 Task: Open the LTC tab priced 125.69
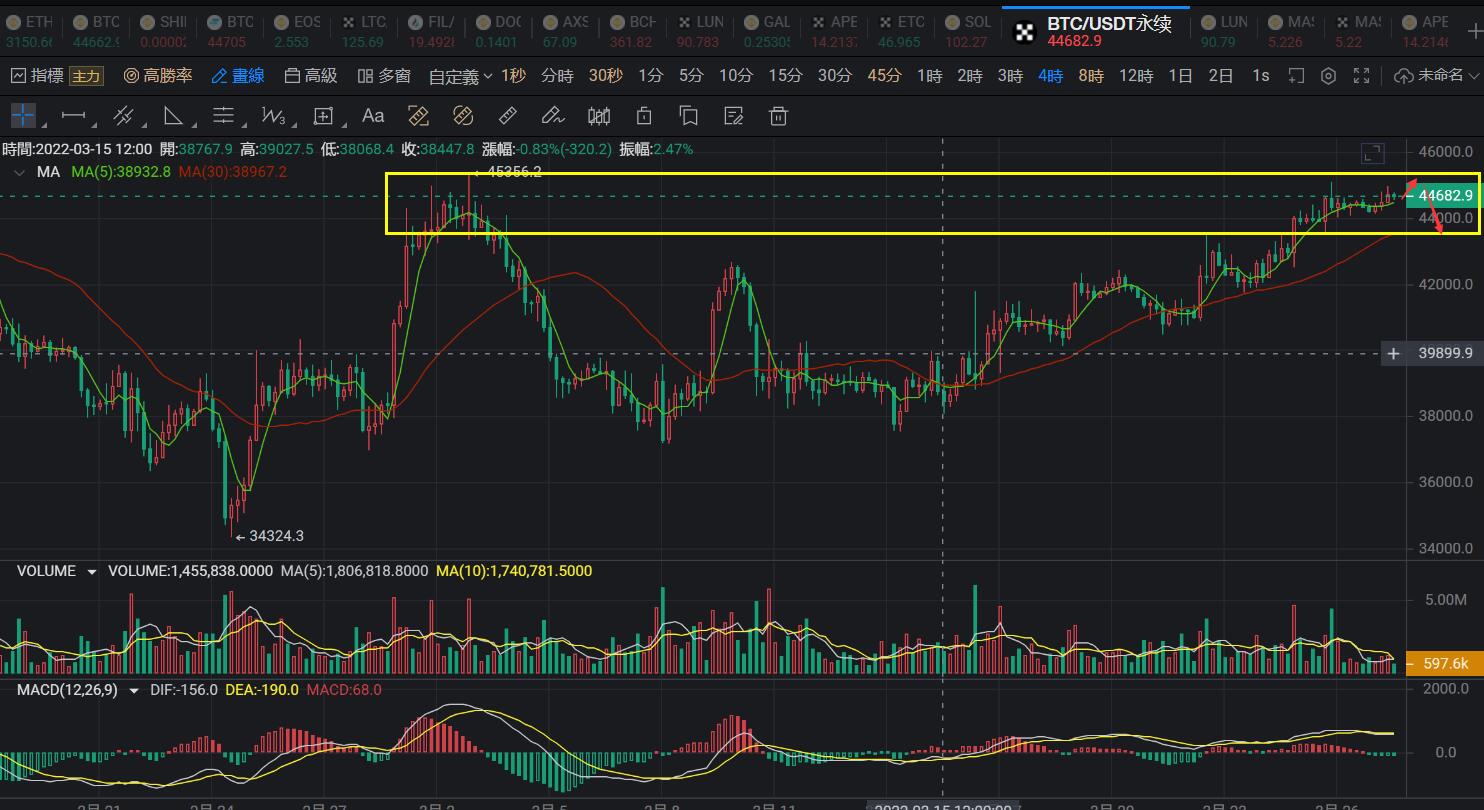click(x=364, y=30)
